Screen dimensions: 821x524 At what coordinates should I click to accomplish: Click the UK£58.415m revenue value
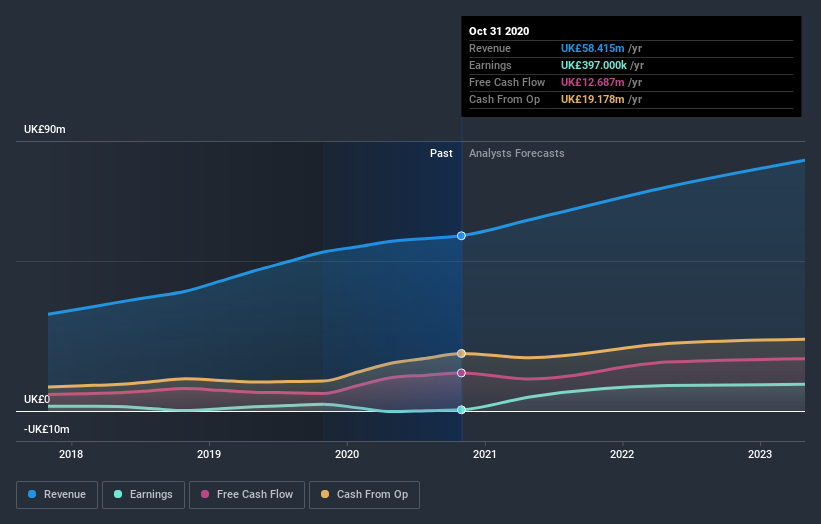tap(592, 48)
